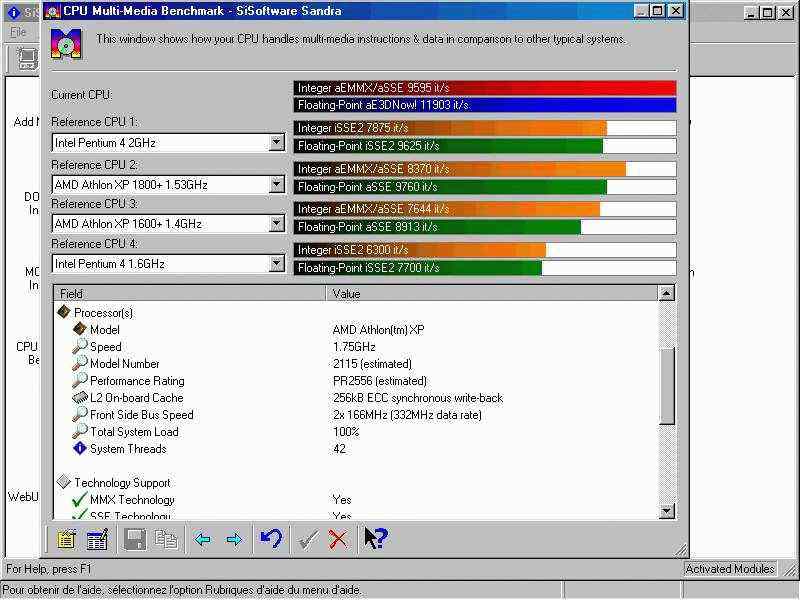800x600 pixels.
Task: Click the Value column header
Action: click(x=492, y=293)
